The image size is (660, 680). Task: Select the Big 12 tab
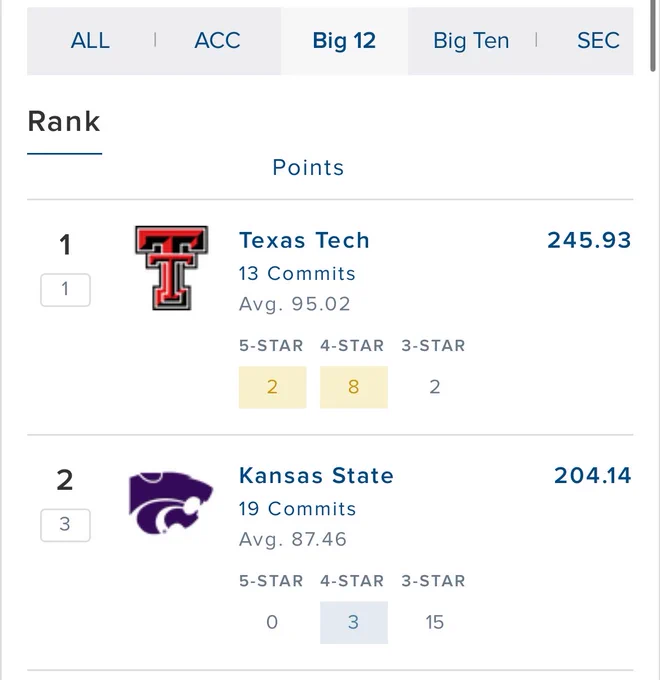point(344,41)
